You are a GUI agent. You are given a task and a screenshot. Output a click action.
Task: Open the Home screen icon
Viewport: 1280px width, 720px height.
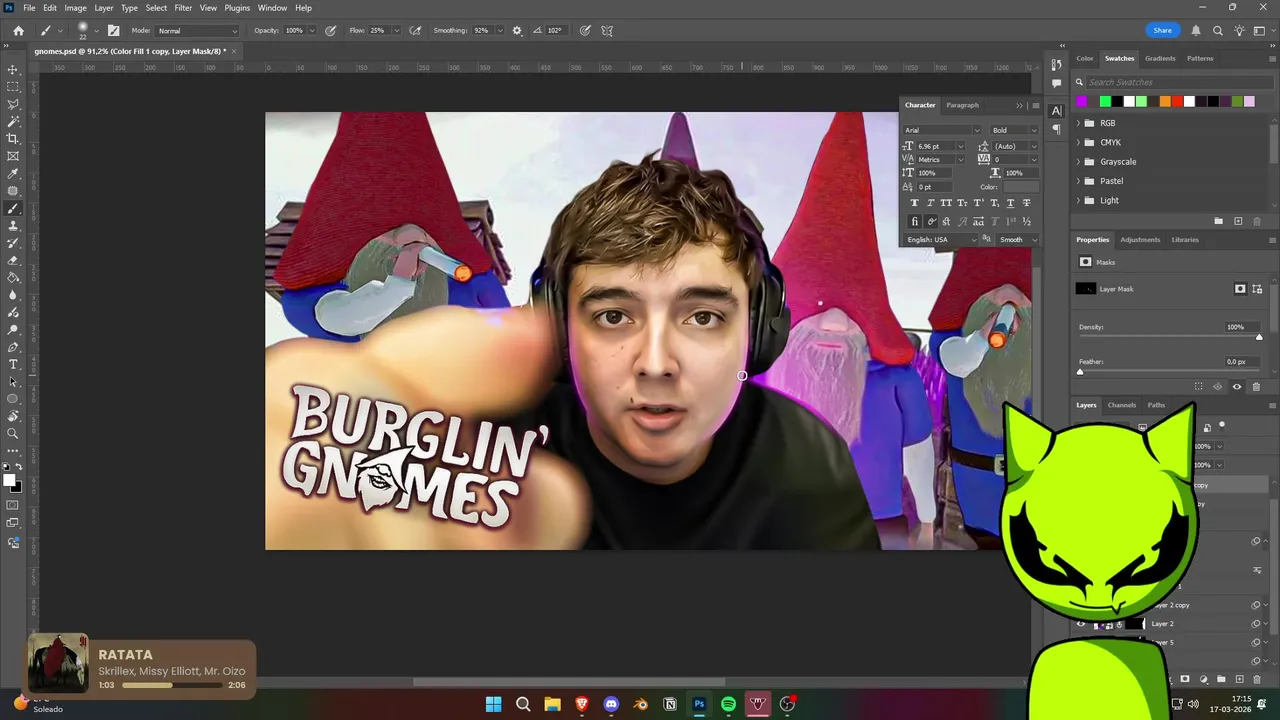18,30
